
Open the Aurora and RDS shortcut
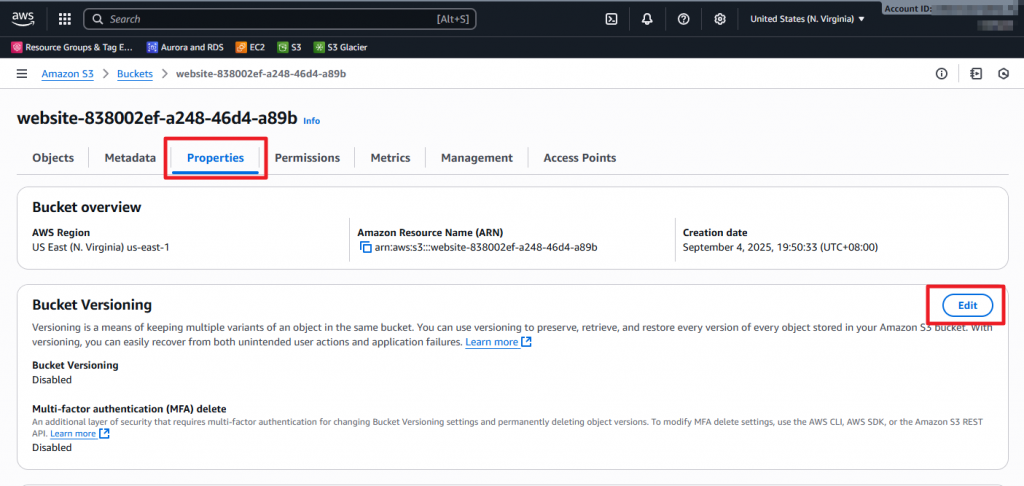[x=185, y=48]
